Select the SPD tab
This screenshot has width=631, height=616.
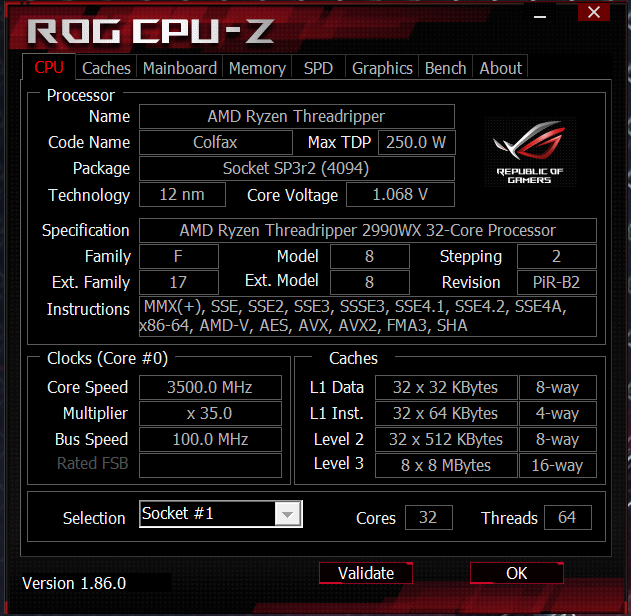(318, 68)
